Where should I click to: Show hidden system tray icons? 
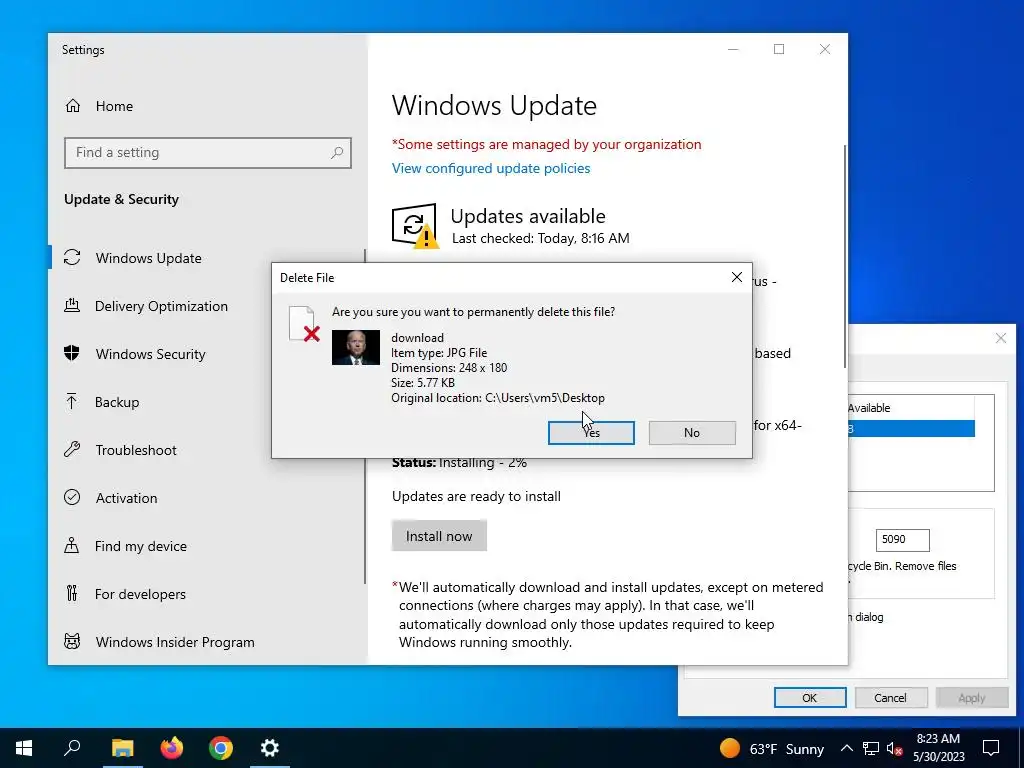[846, 748]
